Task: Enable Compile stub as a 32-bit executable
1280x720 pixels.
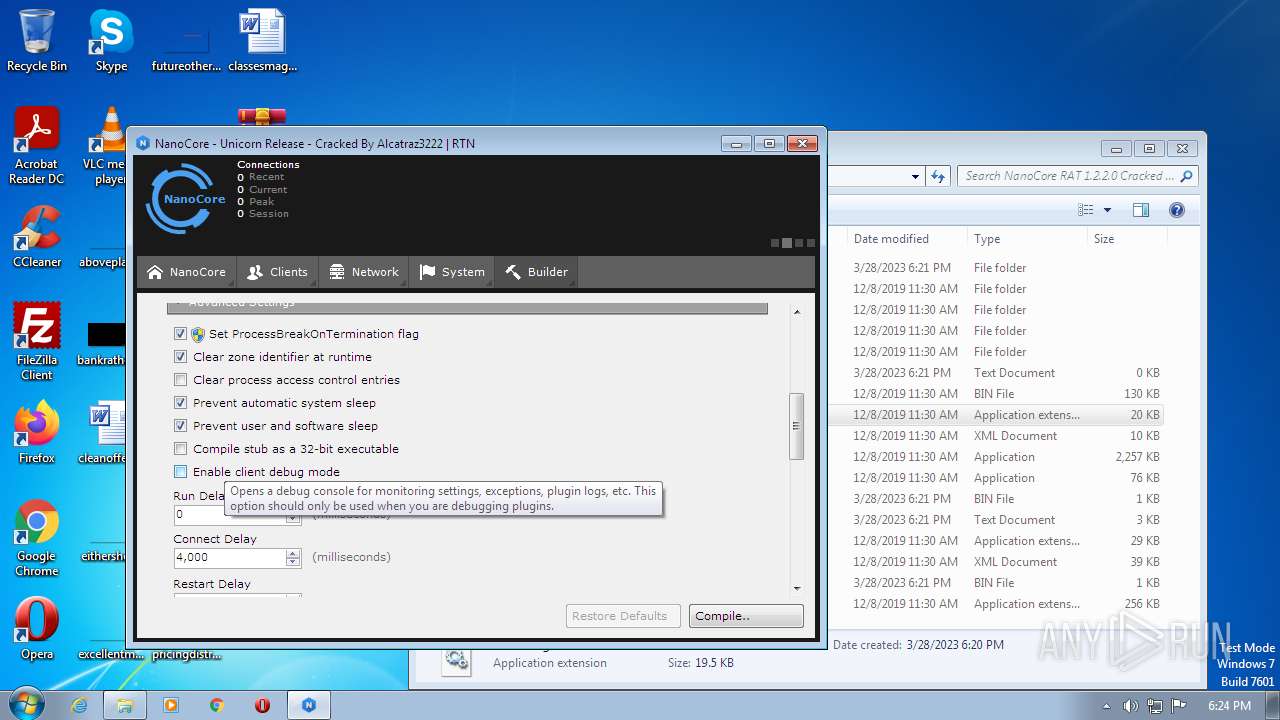Action: pyautogui.click(x=181, y=449)
